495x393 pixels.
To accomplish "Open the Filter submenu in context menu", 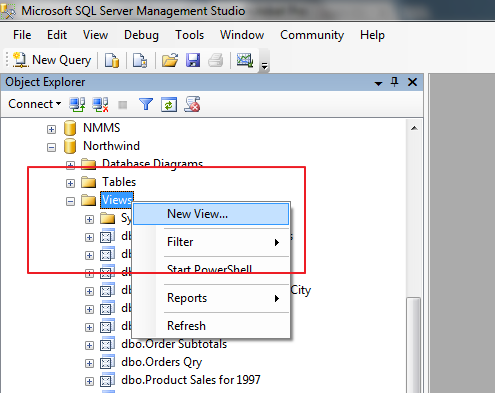I will pos(211,242).
